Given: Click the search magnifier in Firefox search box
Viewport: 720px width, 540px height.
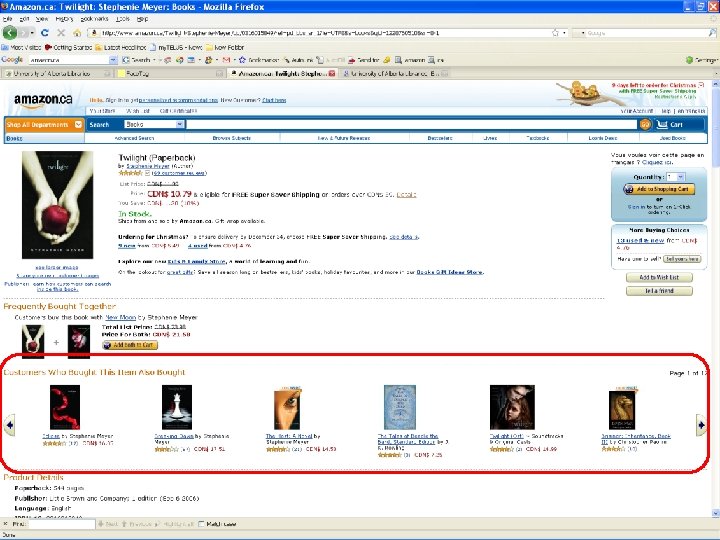Looking at the screenshot, I should (x=712, y=33).
